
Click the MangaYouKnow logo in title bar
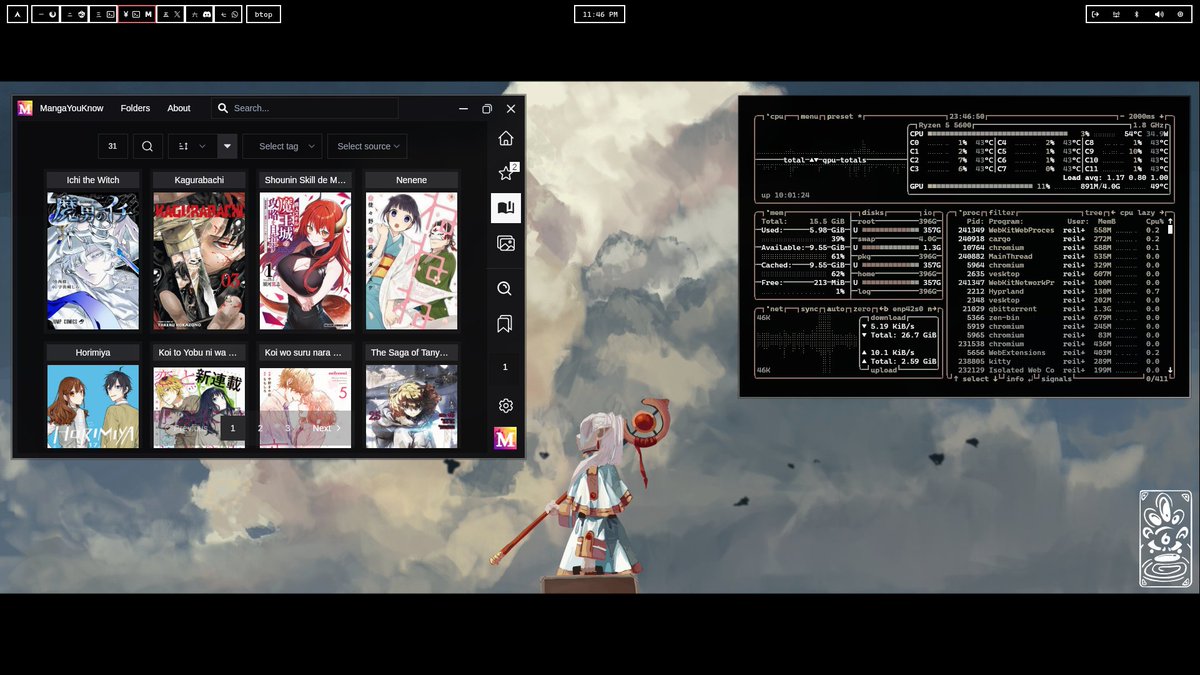[25, 108]
